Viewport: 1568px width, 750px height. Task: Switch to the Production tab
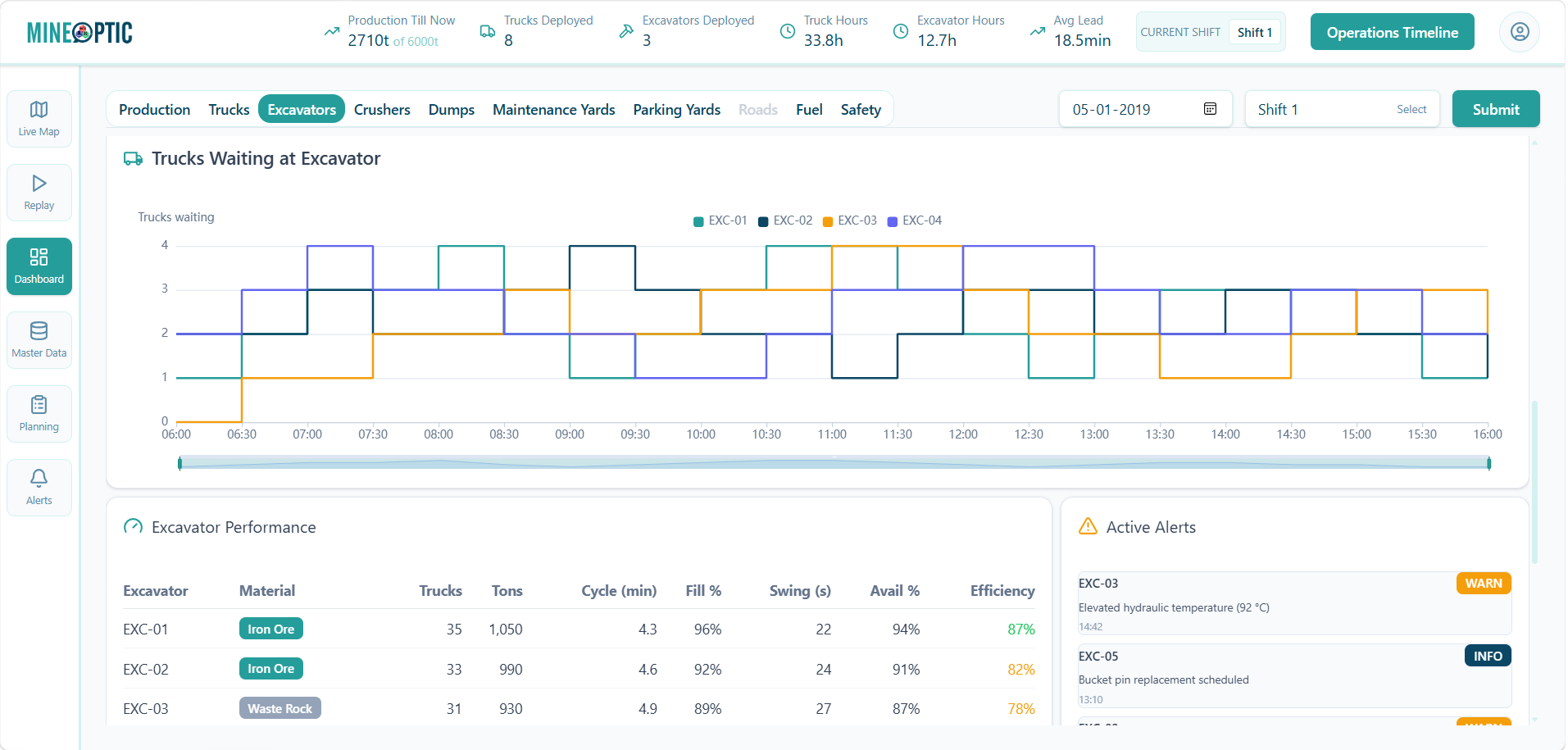click(x=154, y=110)
